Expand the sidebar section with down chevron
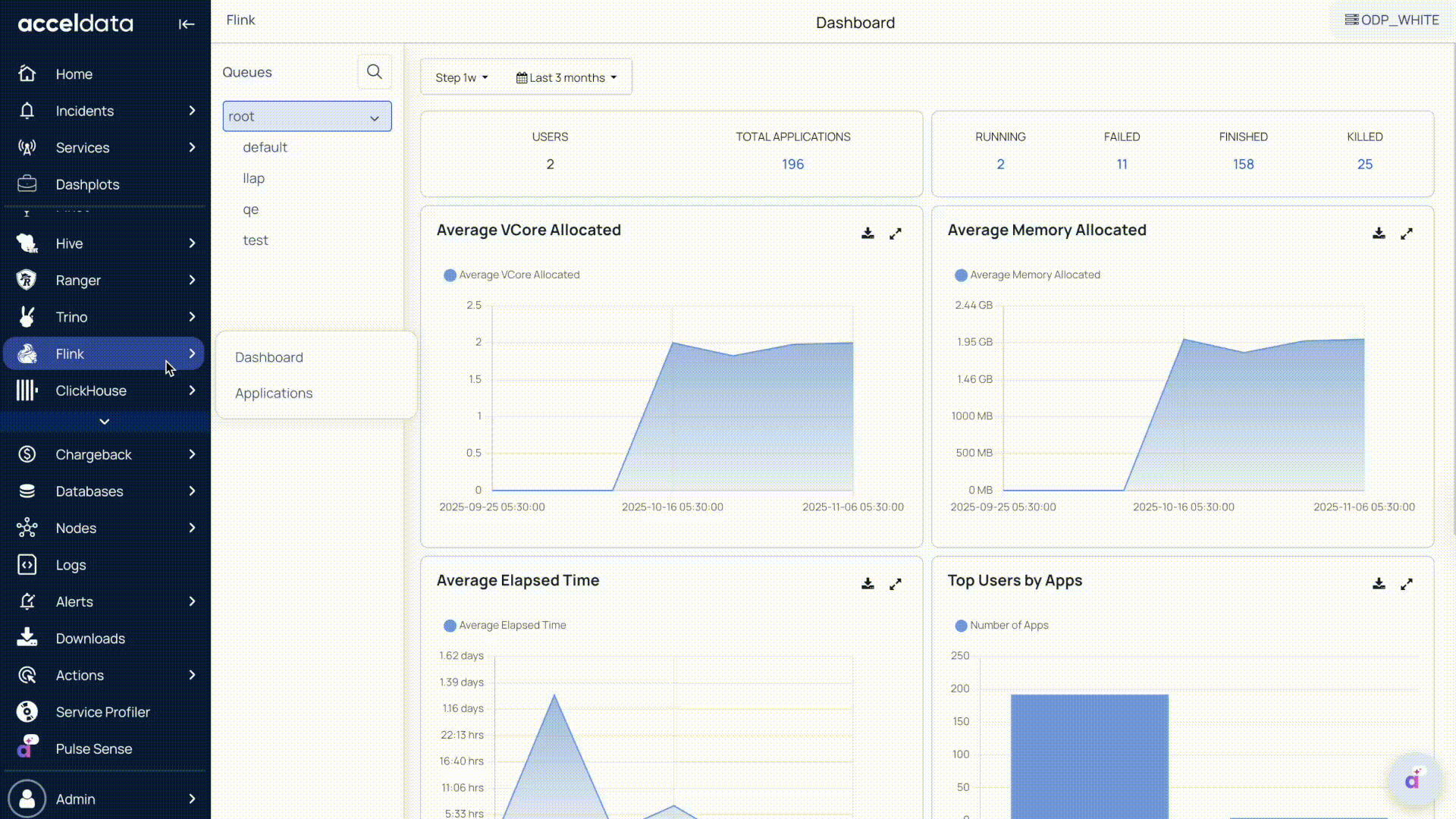The width and height of the screenshot is (1456, 819). [105, 422]
